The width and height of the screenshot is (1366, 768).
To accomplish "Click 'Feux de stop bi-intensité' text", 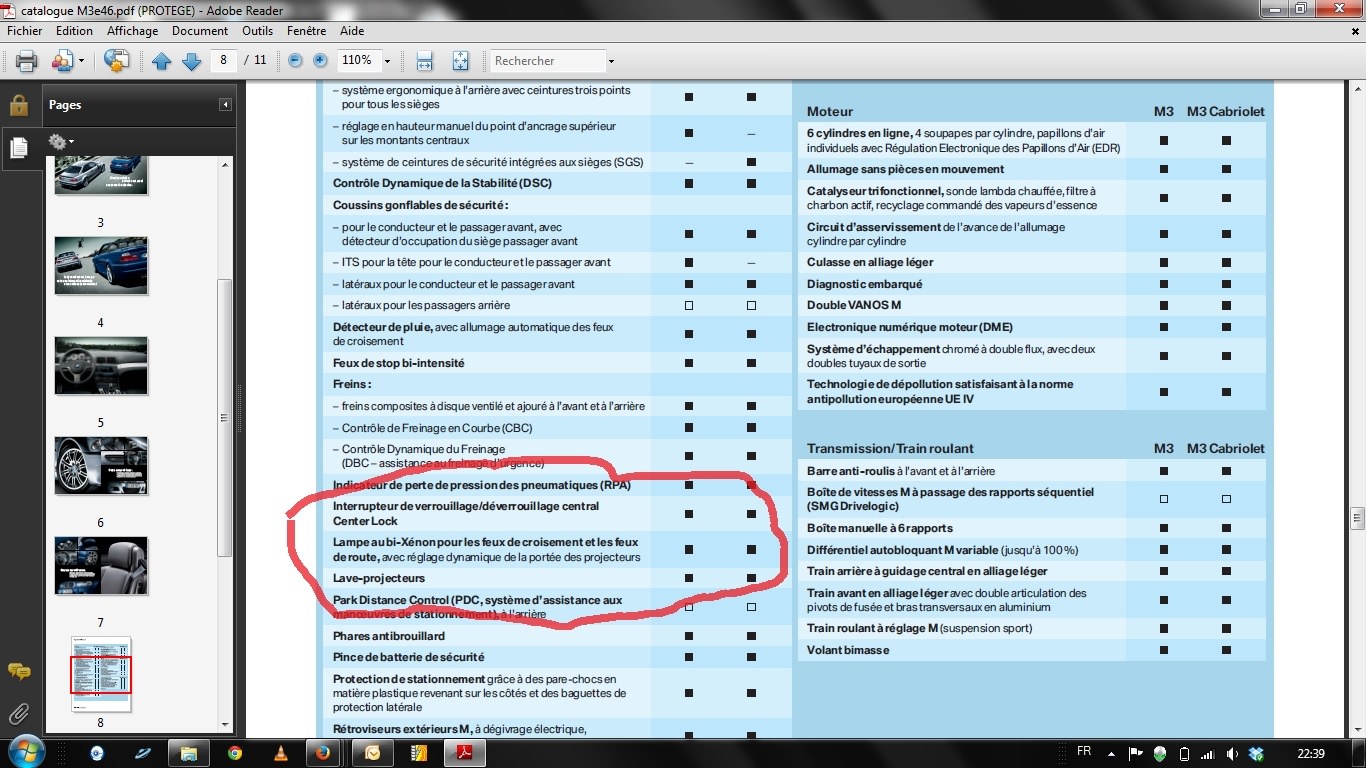I will (x=399, y=363).
